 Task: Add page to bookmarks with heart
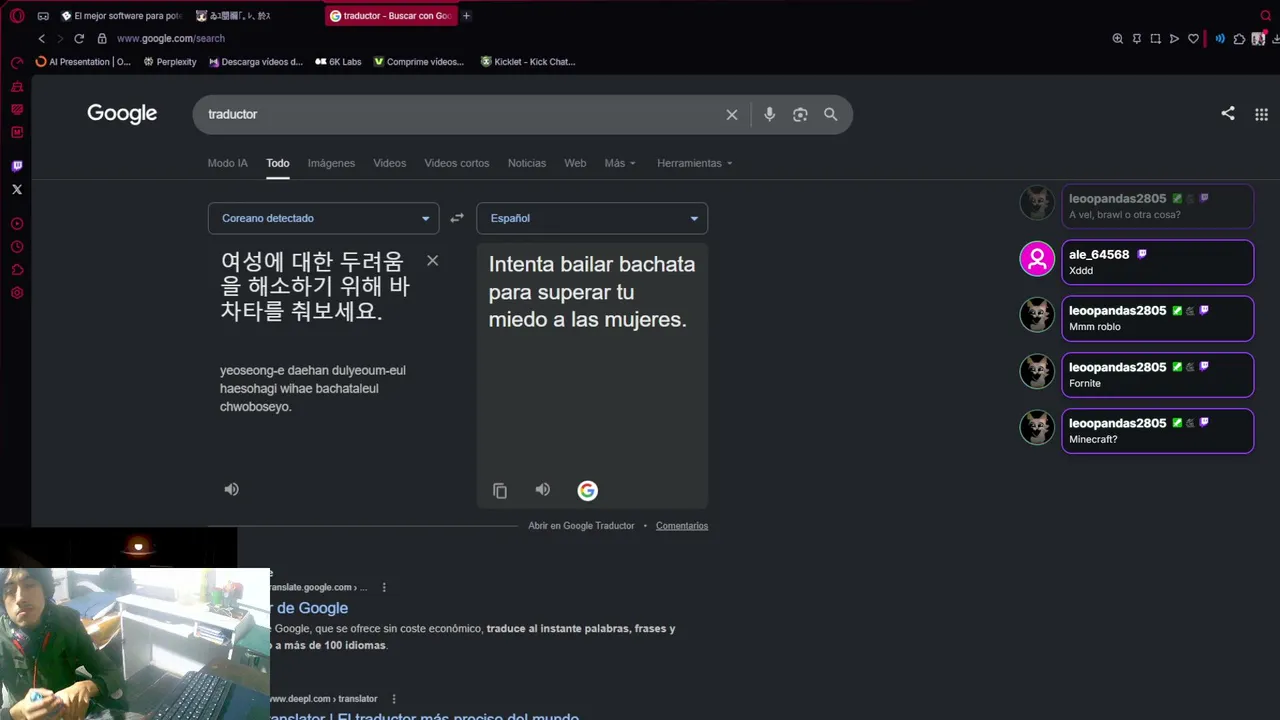[1193, 39]
